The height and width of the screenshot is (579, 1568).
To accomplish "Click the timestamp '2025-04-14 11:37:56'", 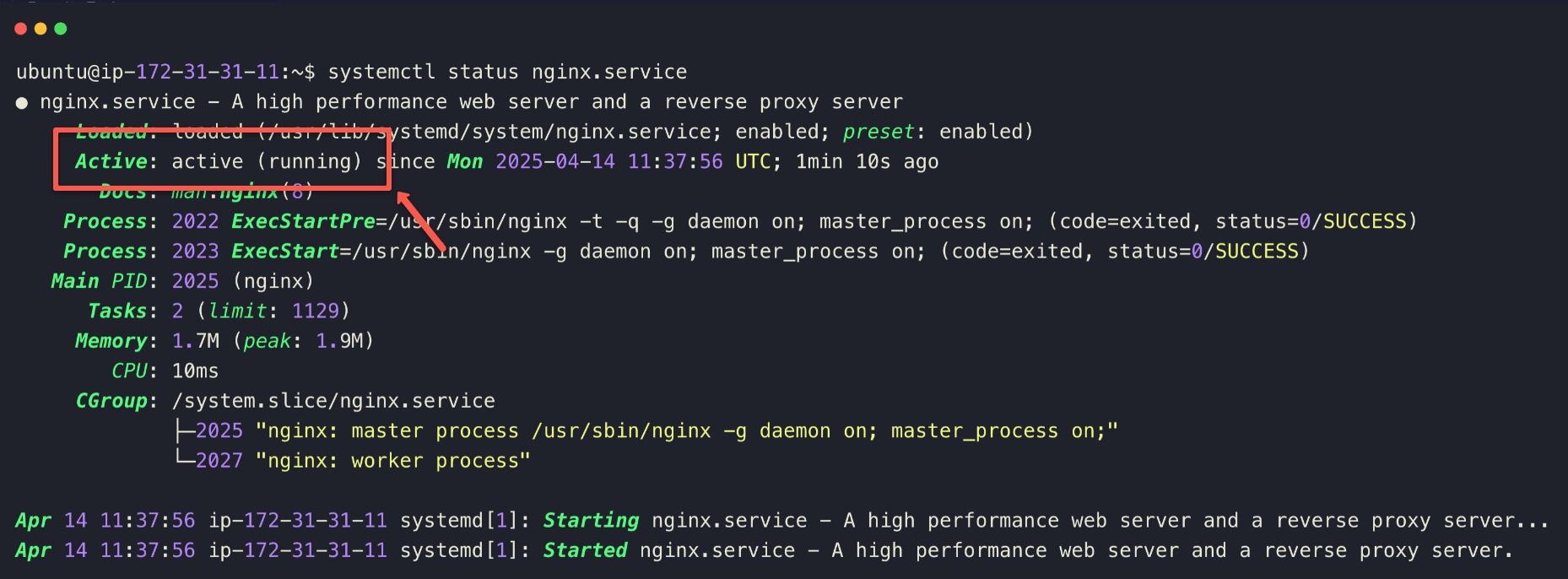I will coord(609,161).
